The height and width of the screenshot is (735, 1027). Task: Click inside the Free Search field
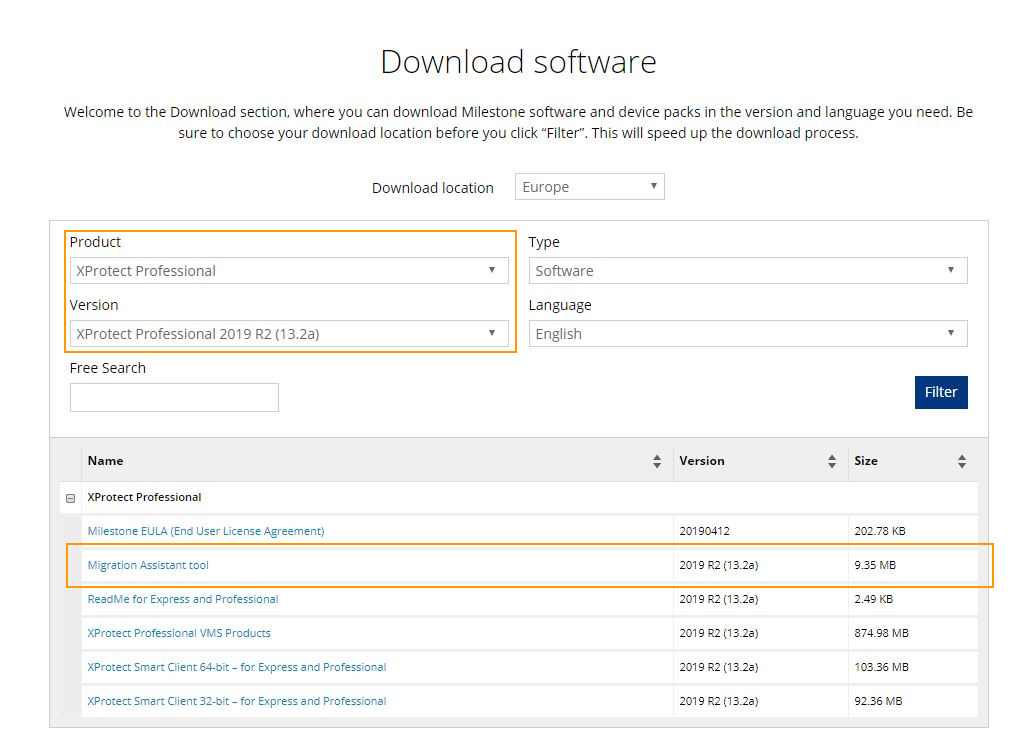pyautogui.click(x=173, y=397)
